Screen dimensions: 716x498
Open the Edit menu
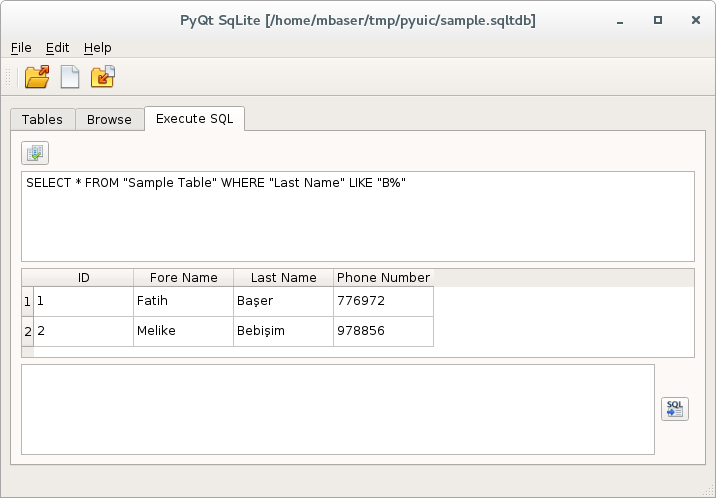click(58, 47)
